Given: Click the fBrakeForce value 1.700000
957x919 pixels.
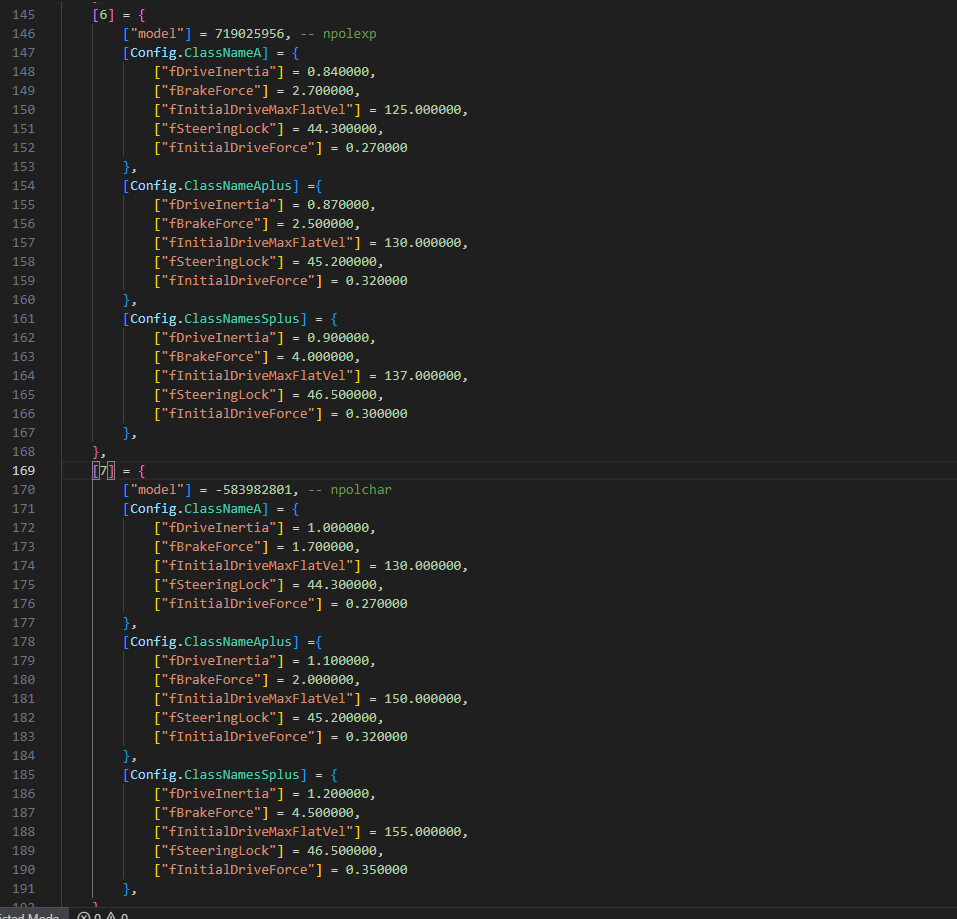Looking at the screenshot, I should [323, 546].
